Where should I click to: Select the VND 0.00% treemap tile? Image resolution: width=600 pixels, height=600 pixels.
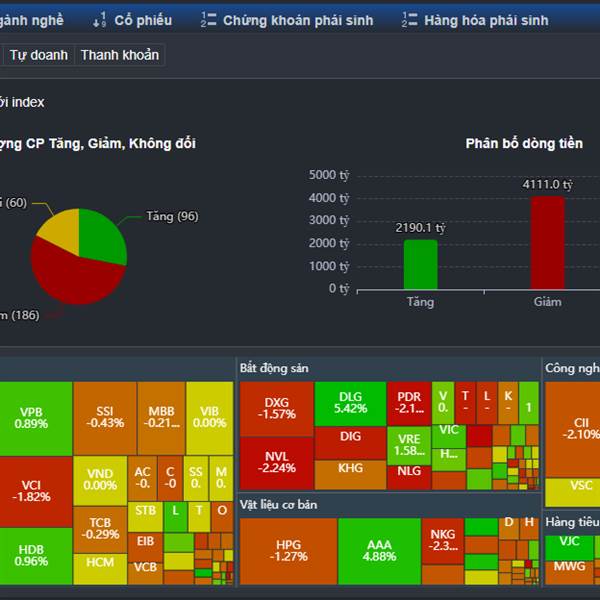tap(100, 481)
